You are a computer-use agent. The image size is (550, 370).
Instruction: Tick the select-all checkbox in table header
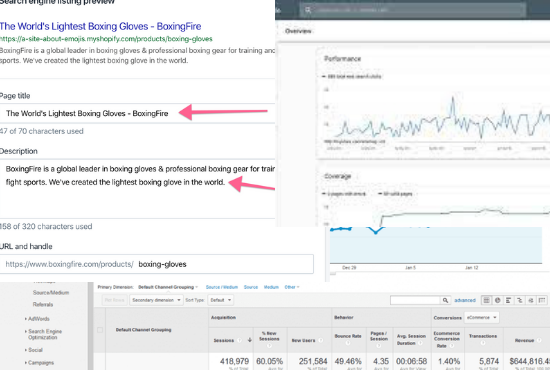100,330
